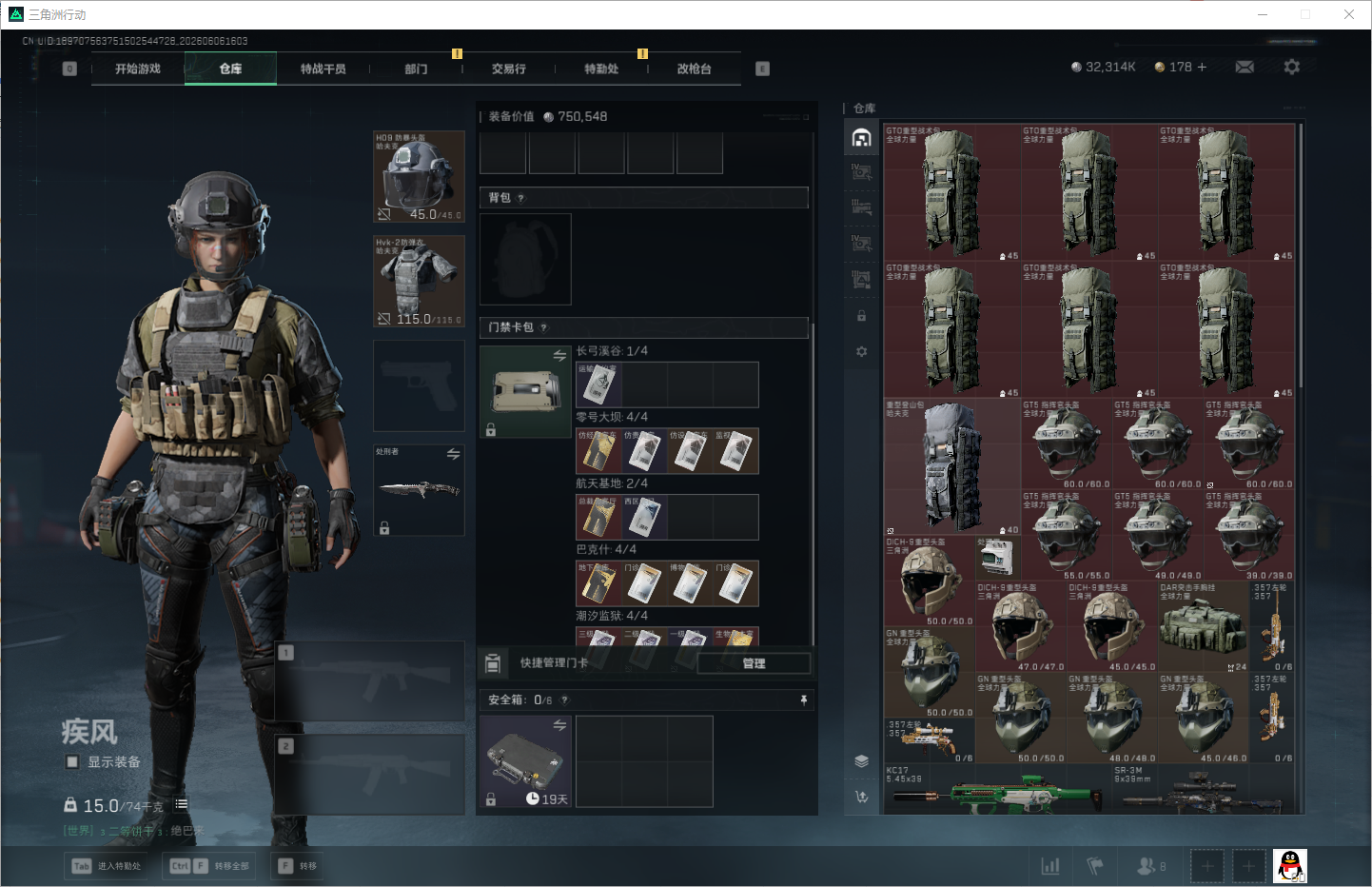Image resolution: width=1372 pixels, height=887 pixels.
Task: Switch to the 特战干员 tab
Action: (323, 69)
